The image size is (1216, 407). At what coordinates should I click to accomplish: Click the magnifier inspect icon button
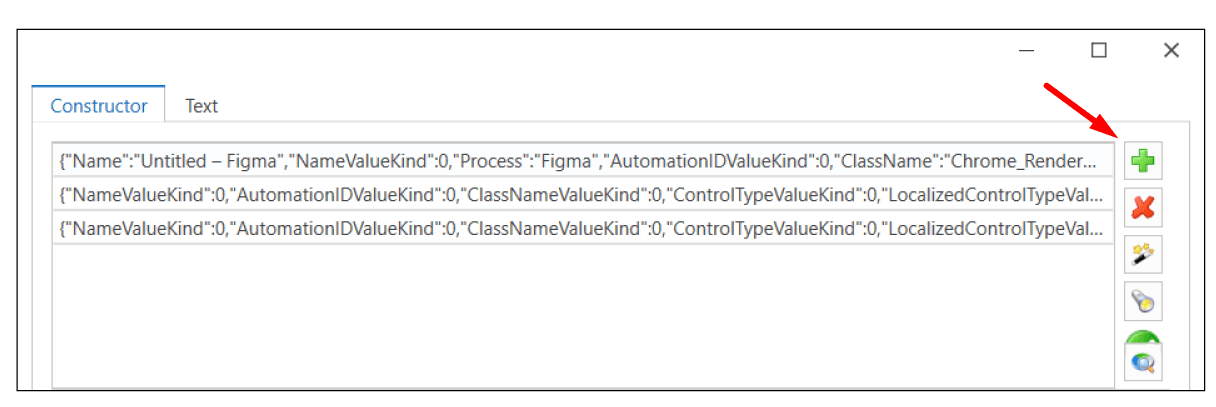(1143, 362)
